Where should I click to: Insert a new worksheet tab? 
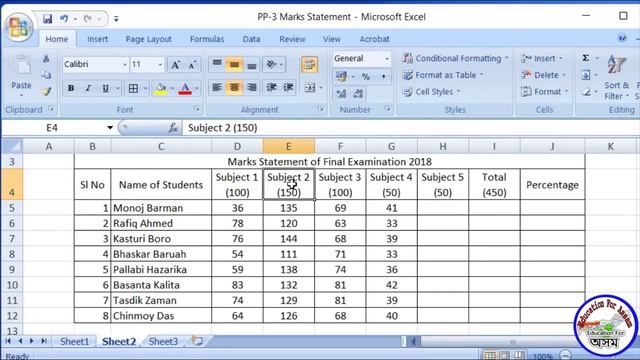(x=197, y=341)
